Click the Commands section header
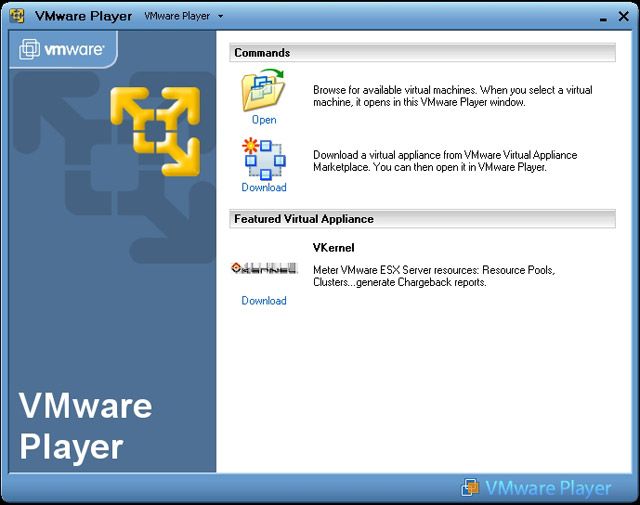The height and width of the screenshot is (505, 640). 262,53
